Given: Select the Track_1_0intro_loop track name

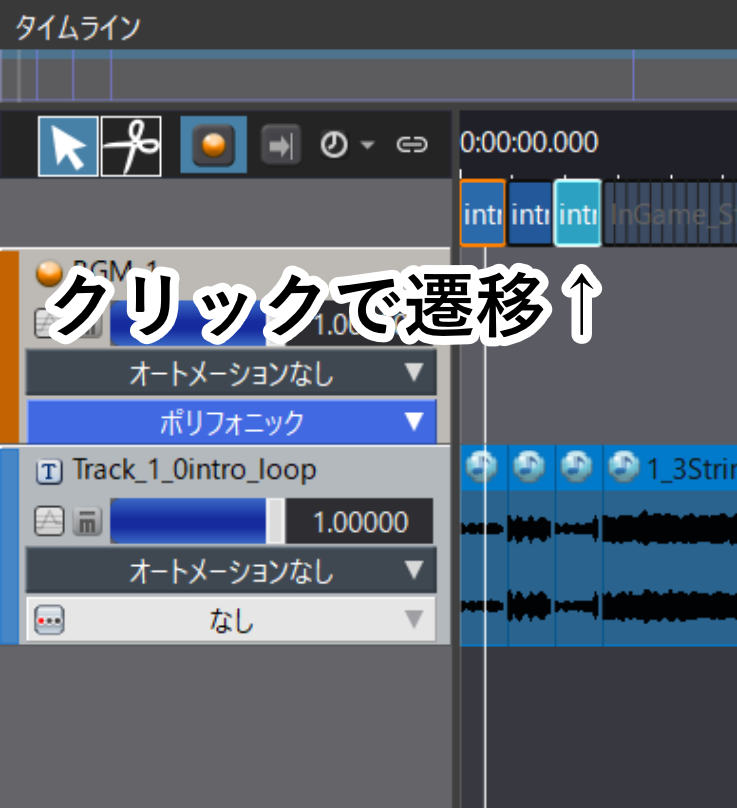Looking at the screenshot, I should (194, 470).
